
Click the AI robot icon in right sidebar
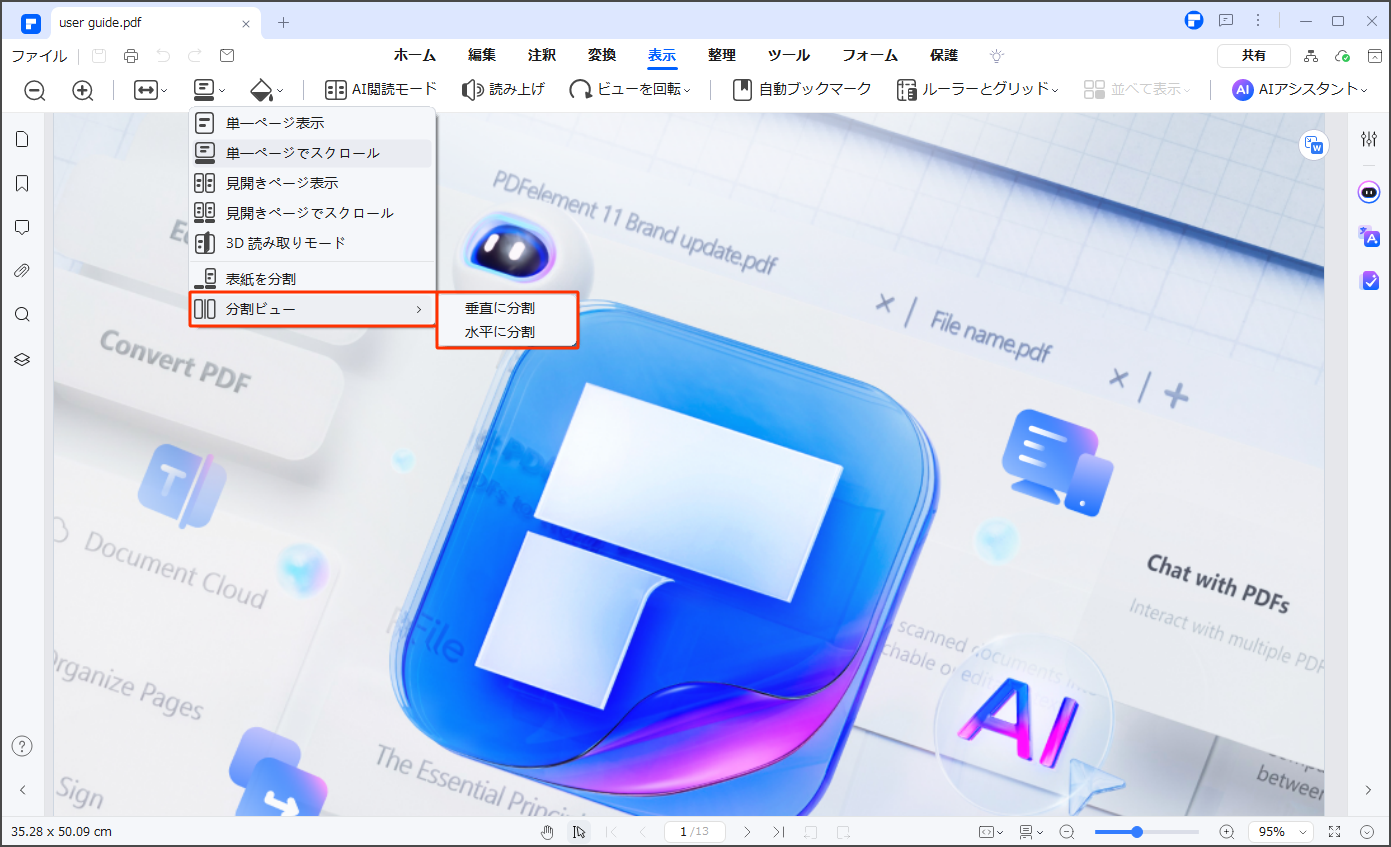[1369, 192]
